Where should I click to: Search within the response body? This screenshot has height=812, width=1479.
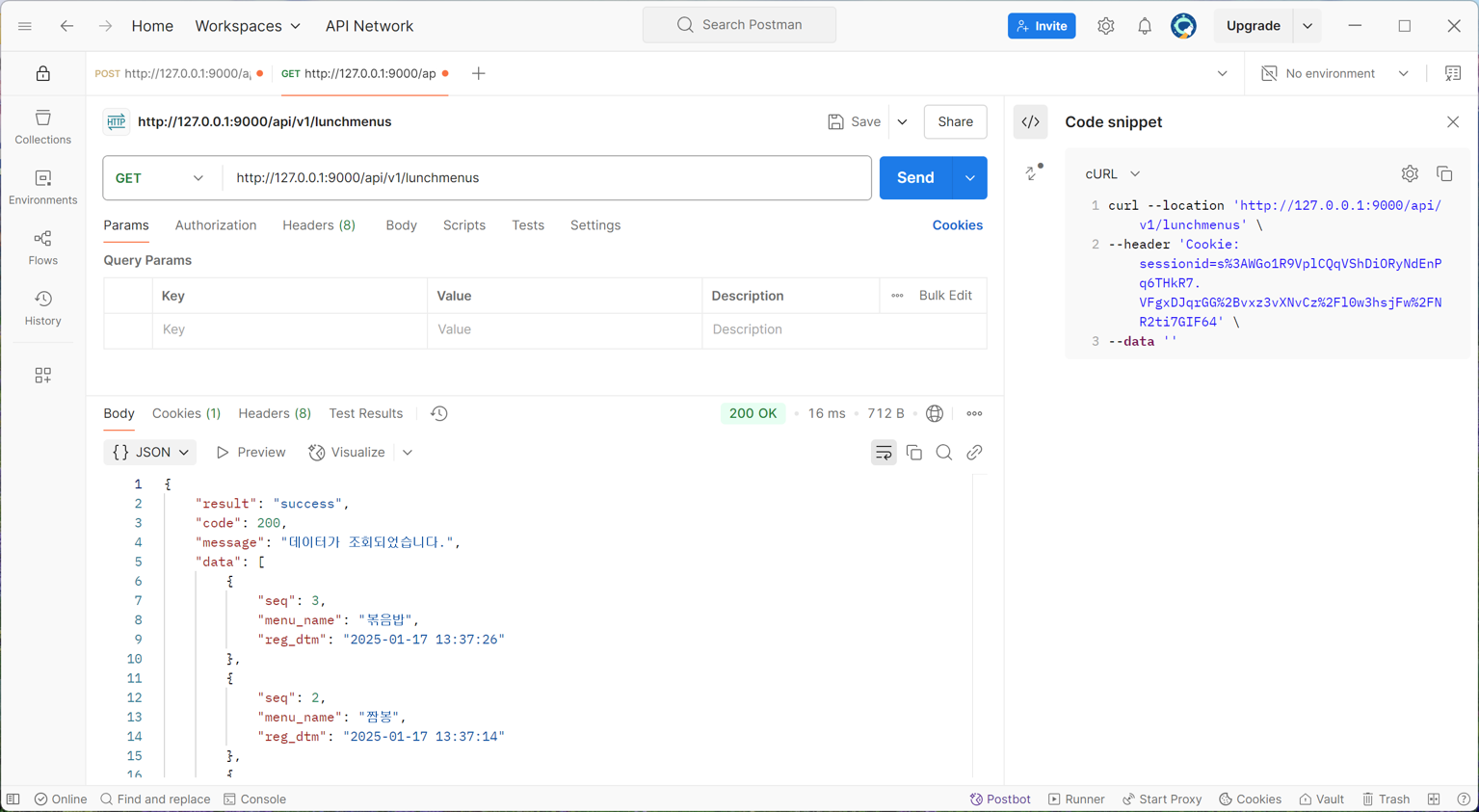point(944,453)
